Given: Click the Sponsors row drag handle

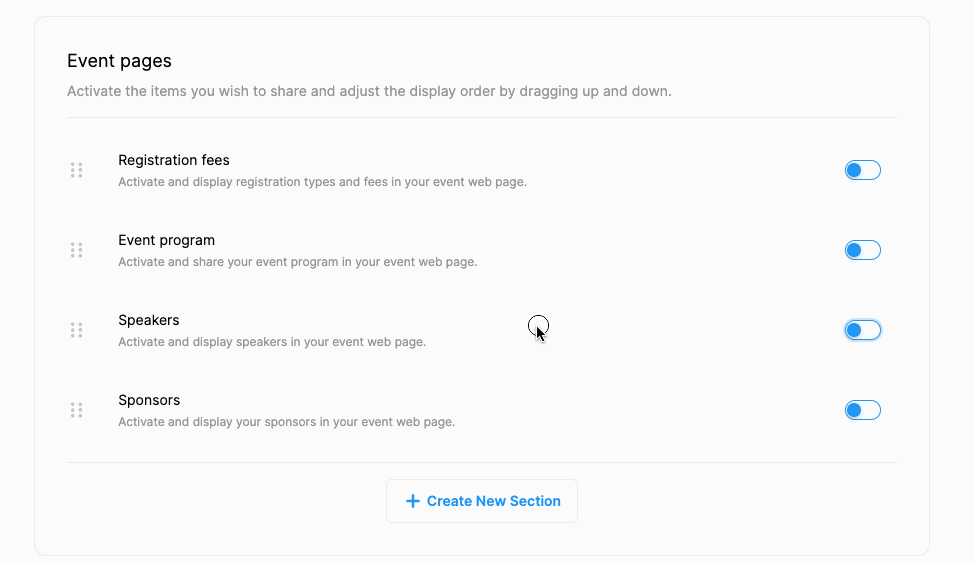Looking at the screenshot, I should [76, 410].
